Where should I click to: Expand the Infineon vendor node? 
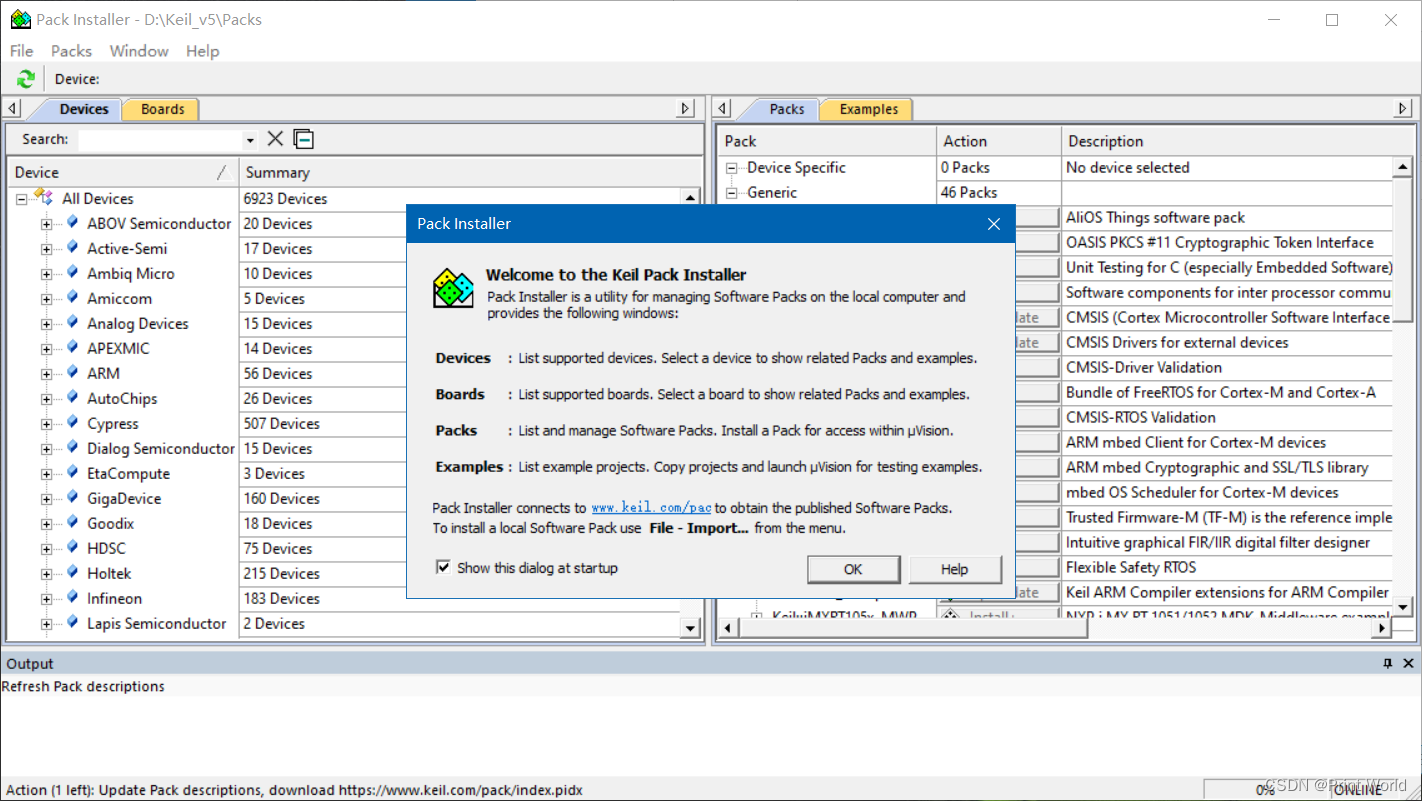click(47, 599)
